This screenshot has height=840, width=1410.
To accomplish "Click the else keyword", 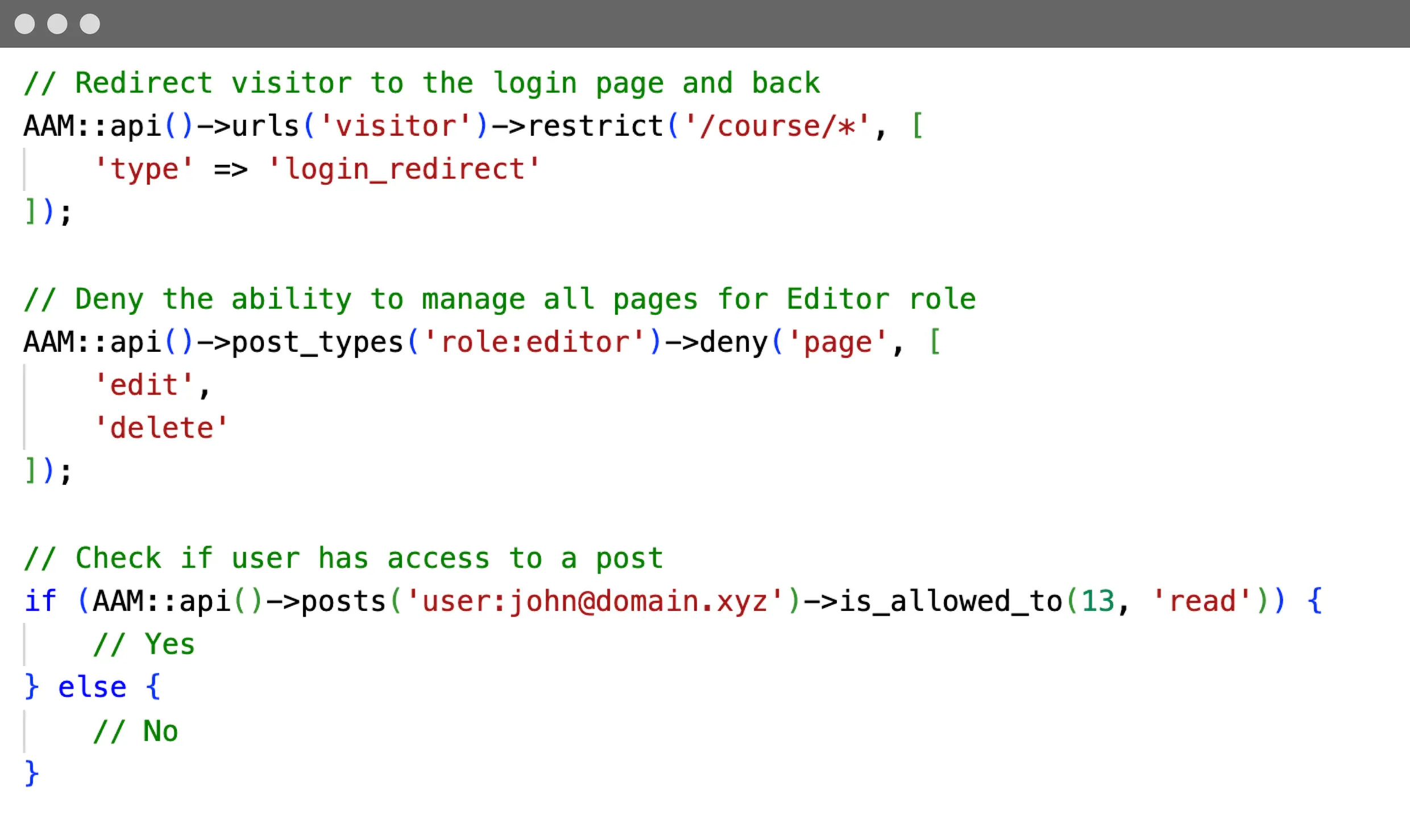I will click(92, 688).
